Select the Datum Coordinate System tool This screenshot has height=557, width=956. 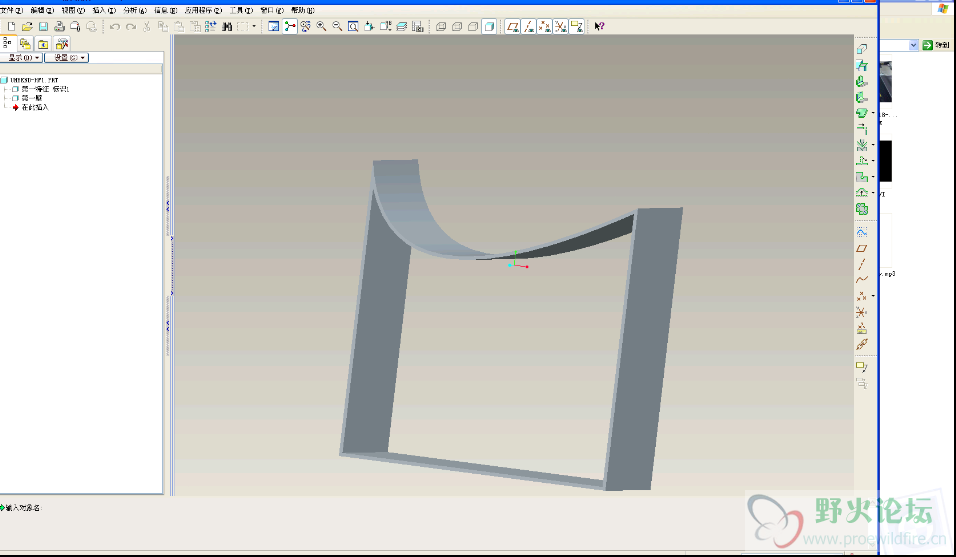(861, 312)
